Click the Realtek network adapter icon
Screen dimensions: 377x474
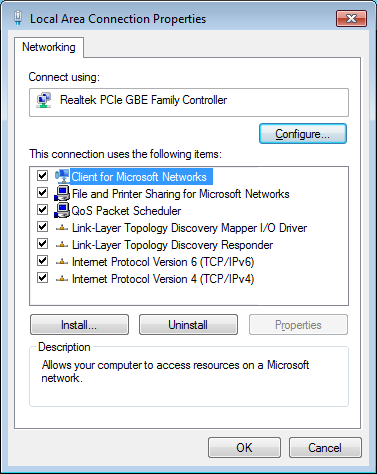coord(44,100)
